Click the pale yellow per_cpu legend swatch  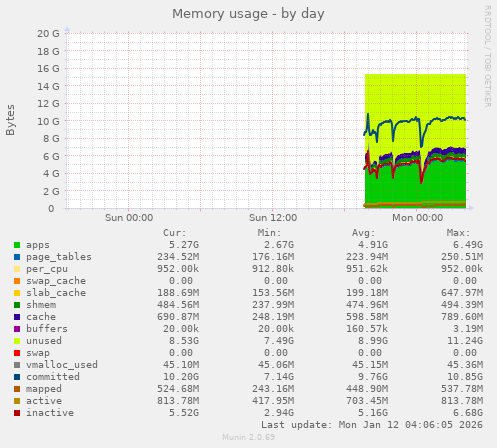(x=17, y=269)
